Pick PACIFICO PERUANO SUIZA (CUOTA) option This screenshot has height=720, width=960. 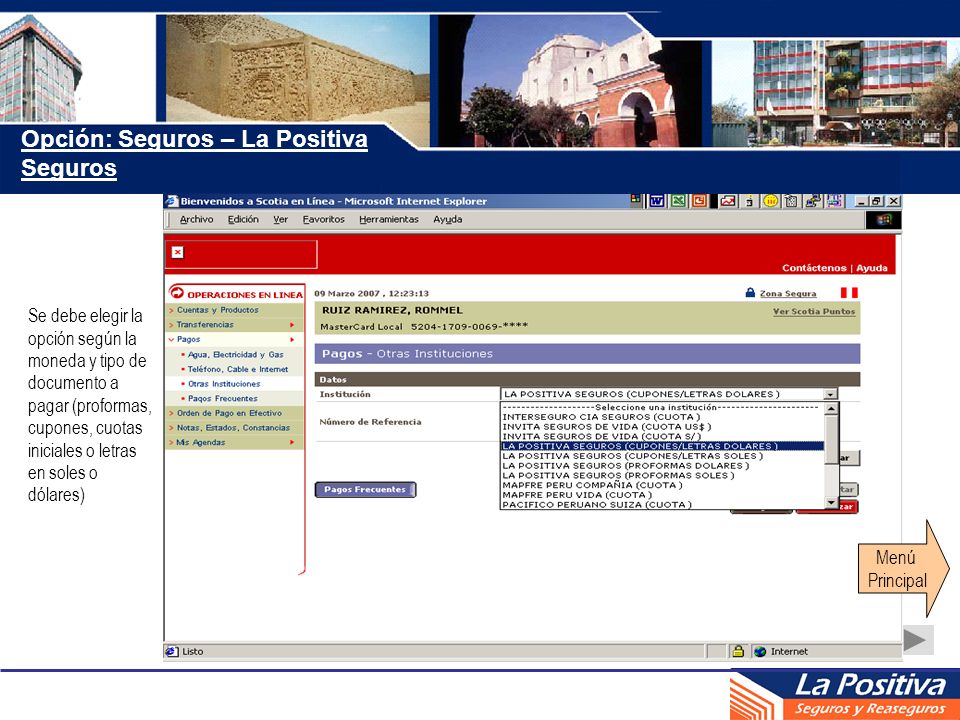click(662, 504)
